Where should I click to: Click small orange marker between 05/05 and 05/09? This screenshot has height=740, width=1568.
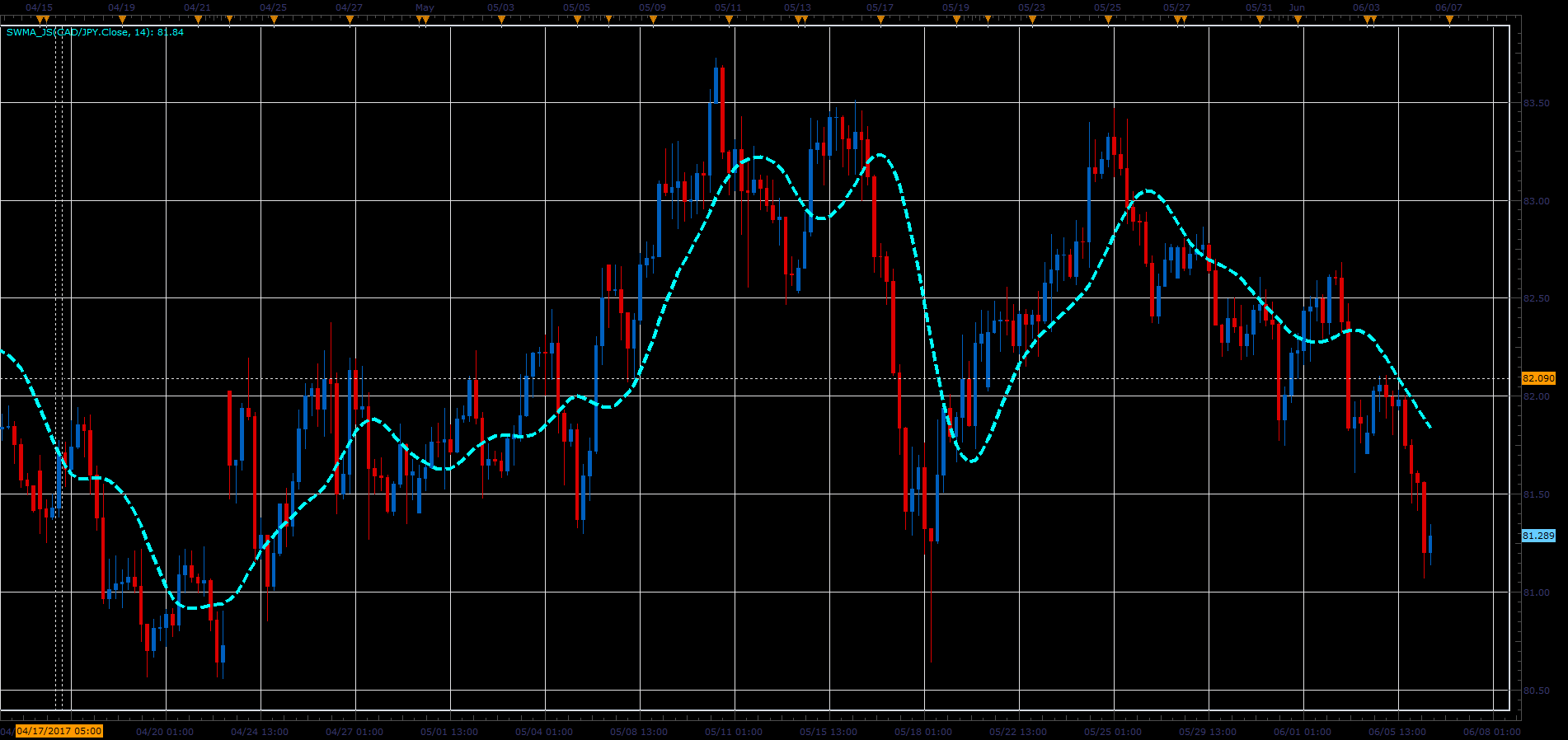point(608,19)
